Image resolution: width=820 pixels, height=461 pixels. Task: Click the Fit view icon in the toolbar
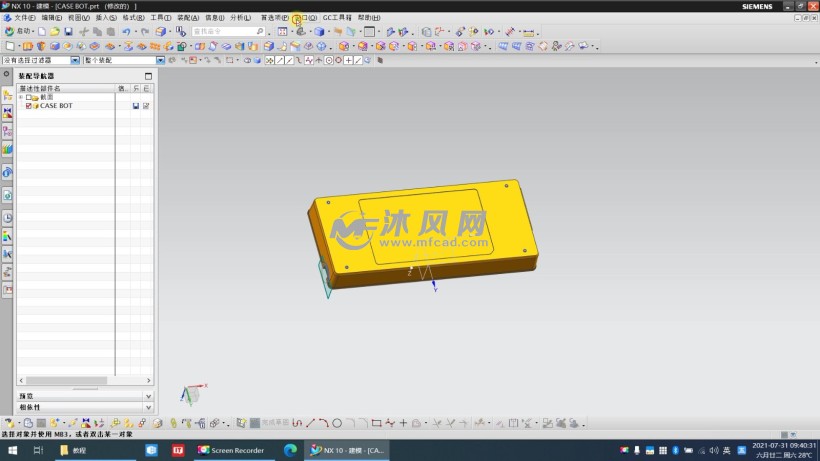point(282,32)
